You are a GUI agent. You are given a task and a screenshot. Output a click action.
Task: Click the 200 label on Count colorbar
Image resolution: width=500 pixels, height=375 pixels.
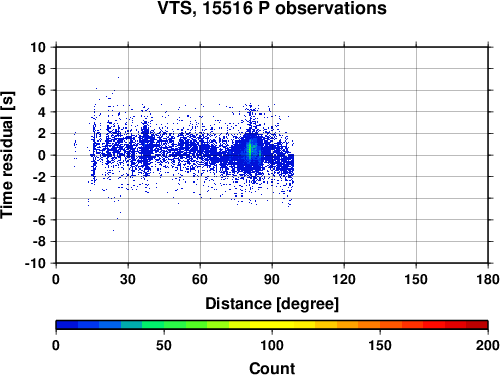click(488, 345)
